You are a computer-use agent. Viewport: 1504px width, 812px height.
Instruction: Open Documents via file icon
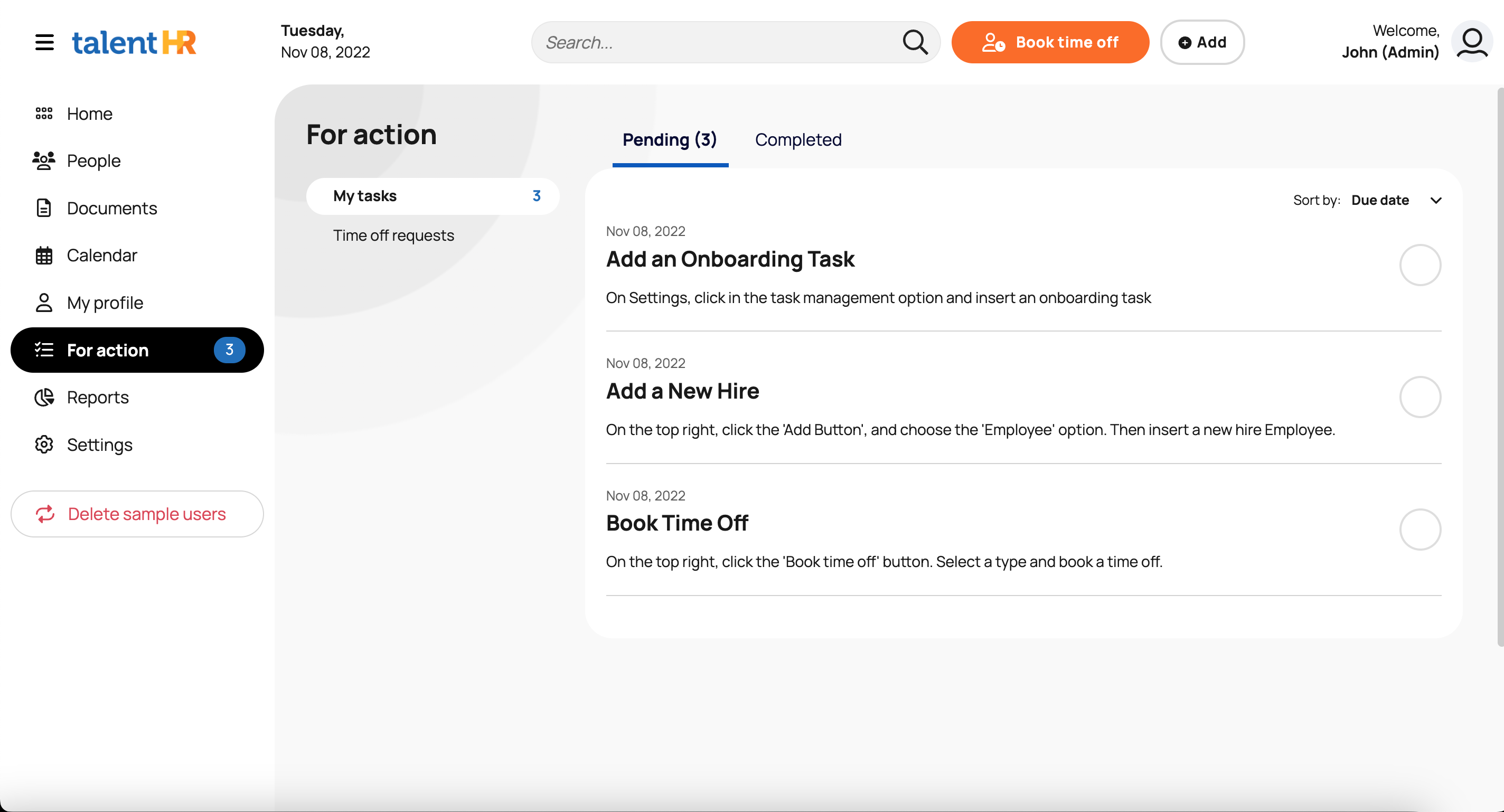[x=44, y=209]
